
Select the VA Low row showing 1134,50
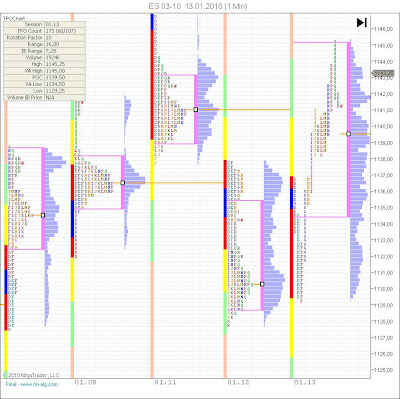pyautogui.click(x=44, y=84)
